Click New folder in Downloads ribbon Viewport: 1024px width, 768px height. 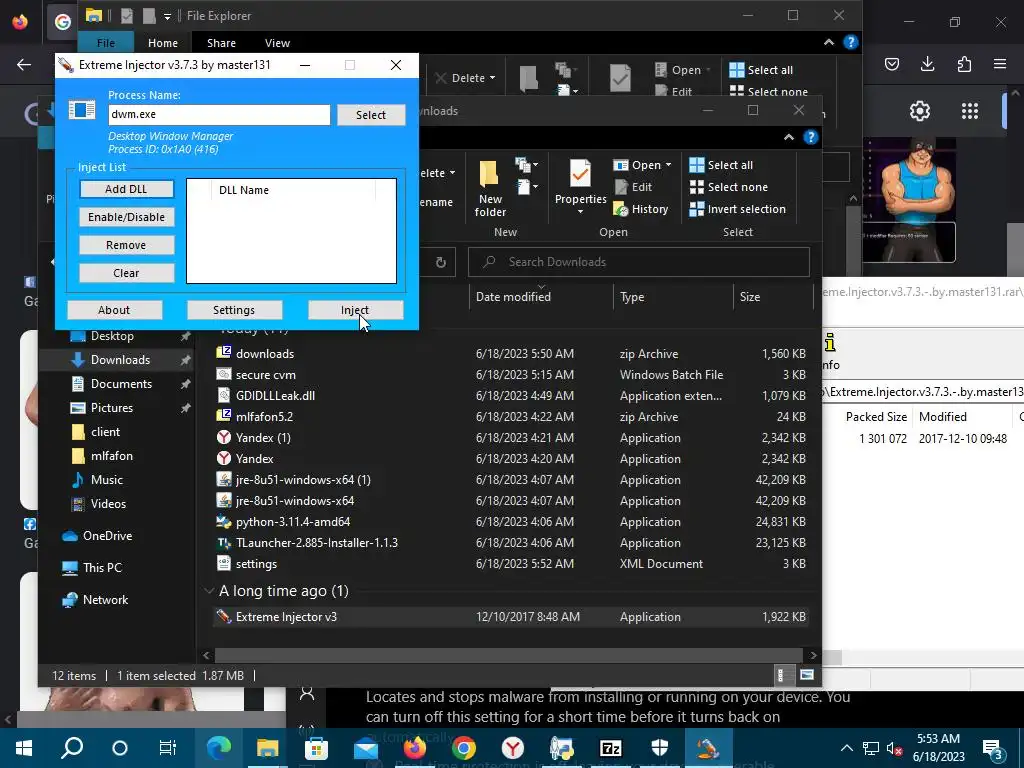click(x=490, y=189)
